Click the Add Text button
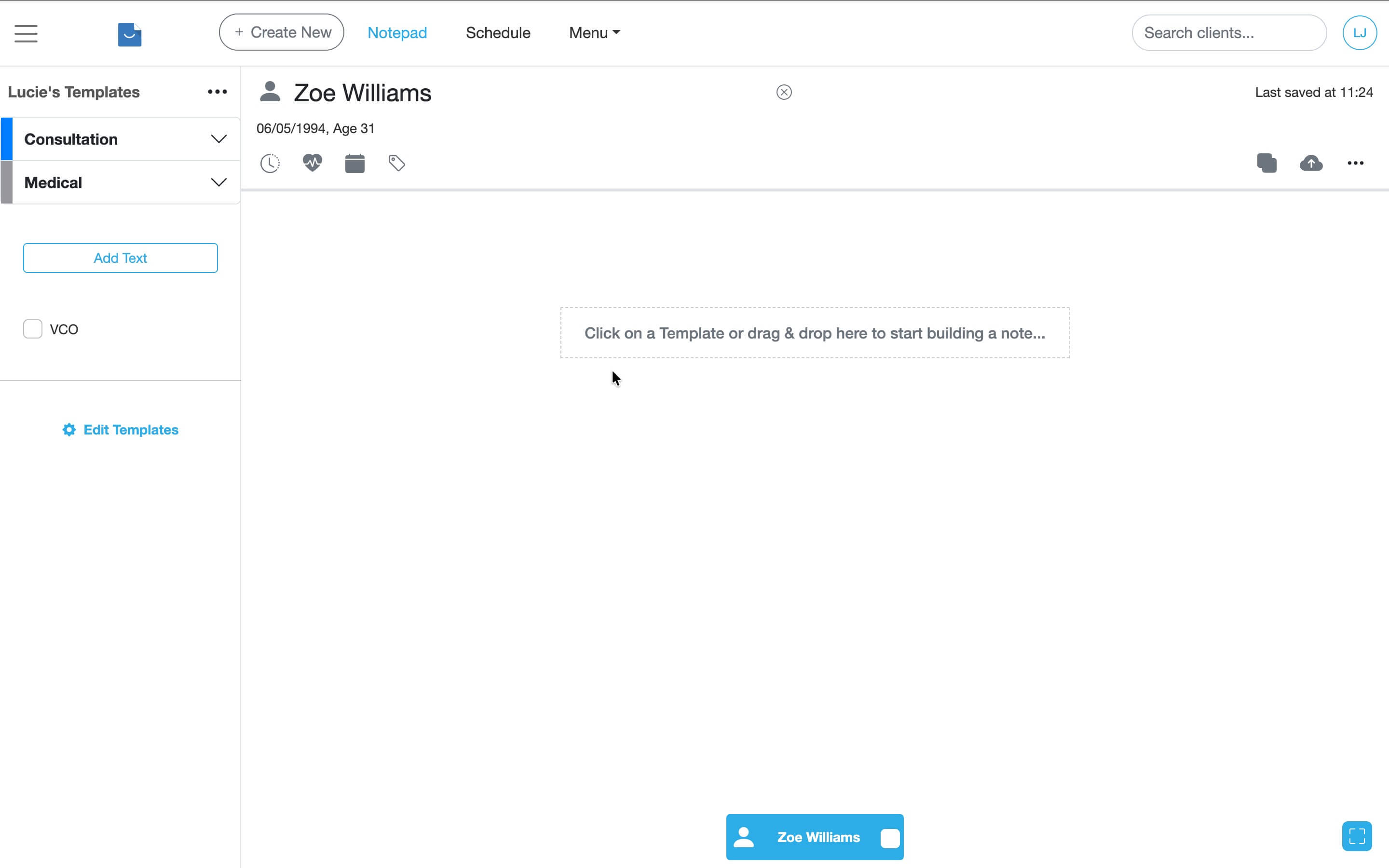Viewport: 1389px width, 868px height. click(x=121, y=258)
